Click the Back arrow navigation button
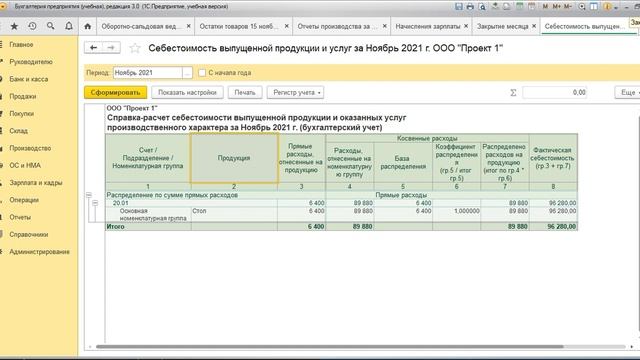 (x=93, y=48)
